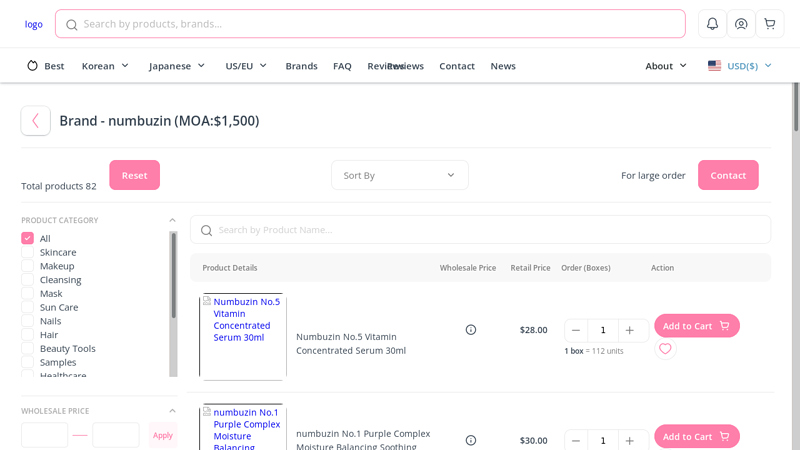800x450 pixels.
Task: Open the notifications bell icon
Action: click(712, 23)
